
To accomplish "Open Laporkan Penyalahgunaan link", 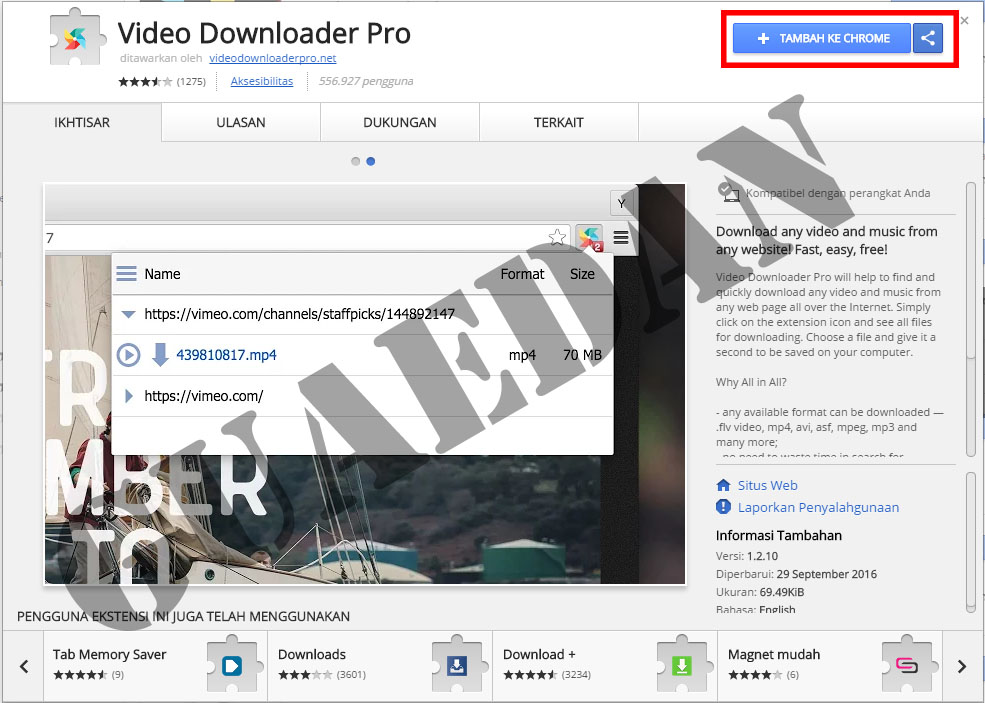I will (818, 507).
